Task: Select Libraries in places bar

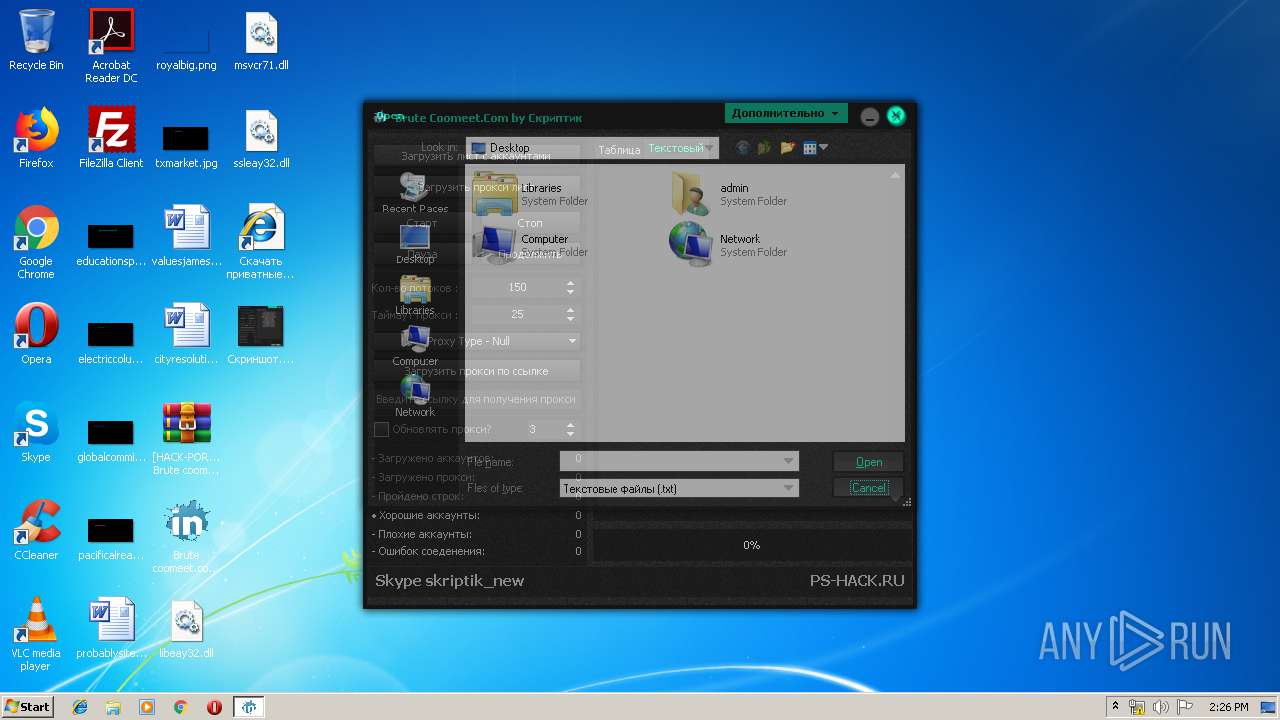Action: click(415, 295)
